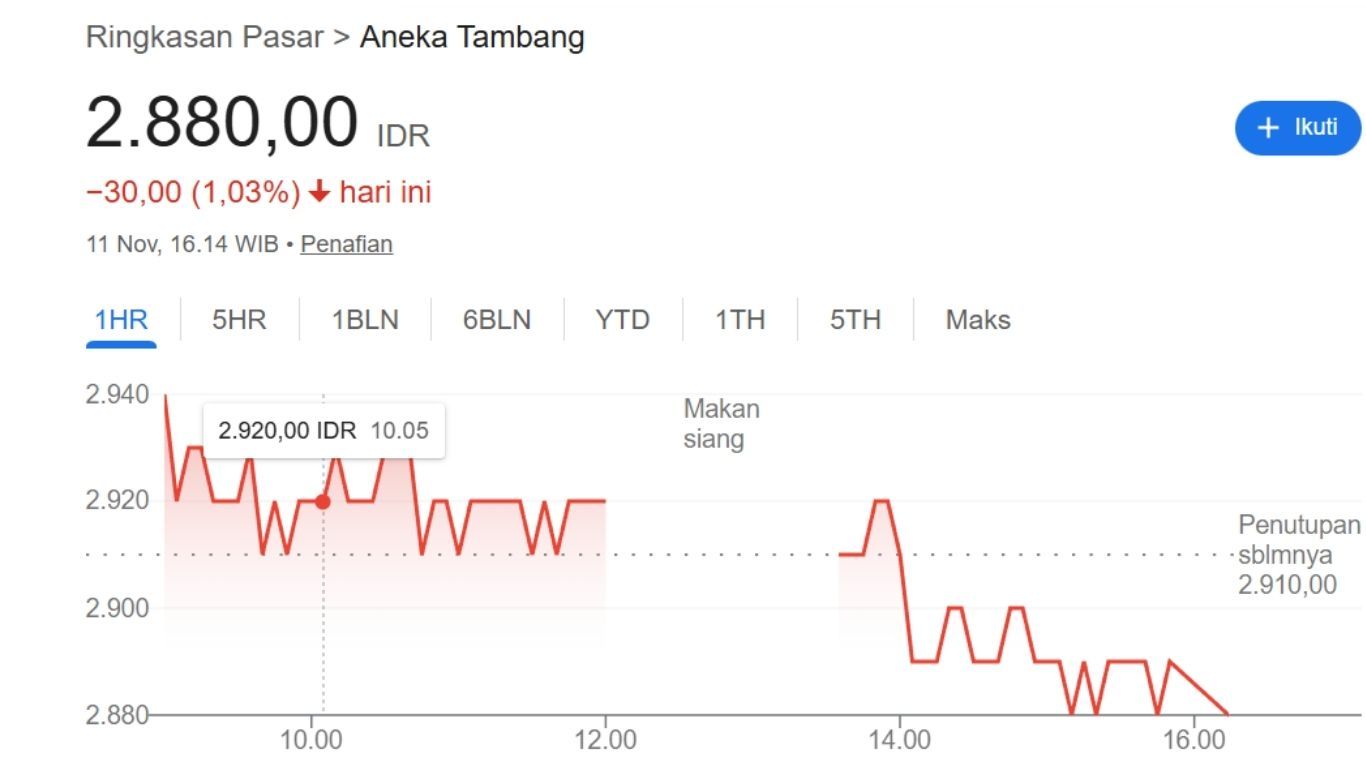Image resolution: width=1366 pixels, height=768 pixels.
Task: Click the 14.00 time axis label
Action: pyautogui.click(x=900, y=740)
